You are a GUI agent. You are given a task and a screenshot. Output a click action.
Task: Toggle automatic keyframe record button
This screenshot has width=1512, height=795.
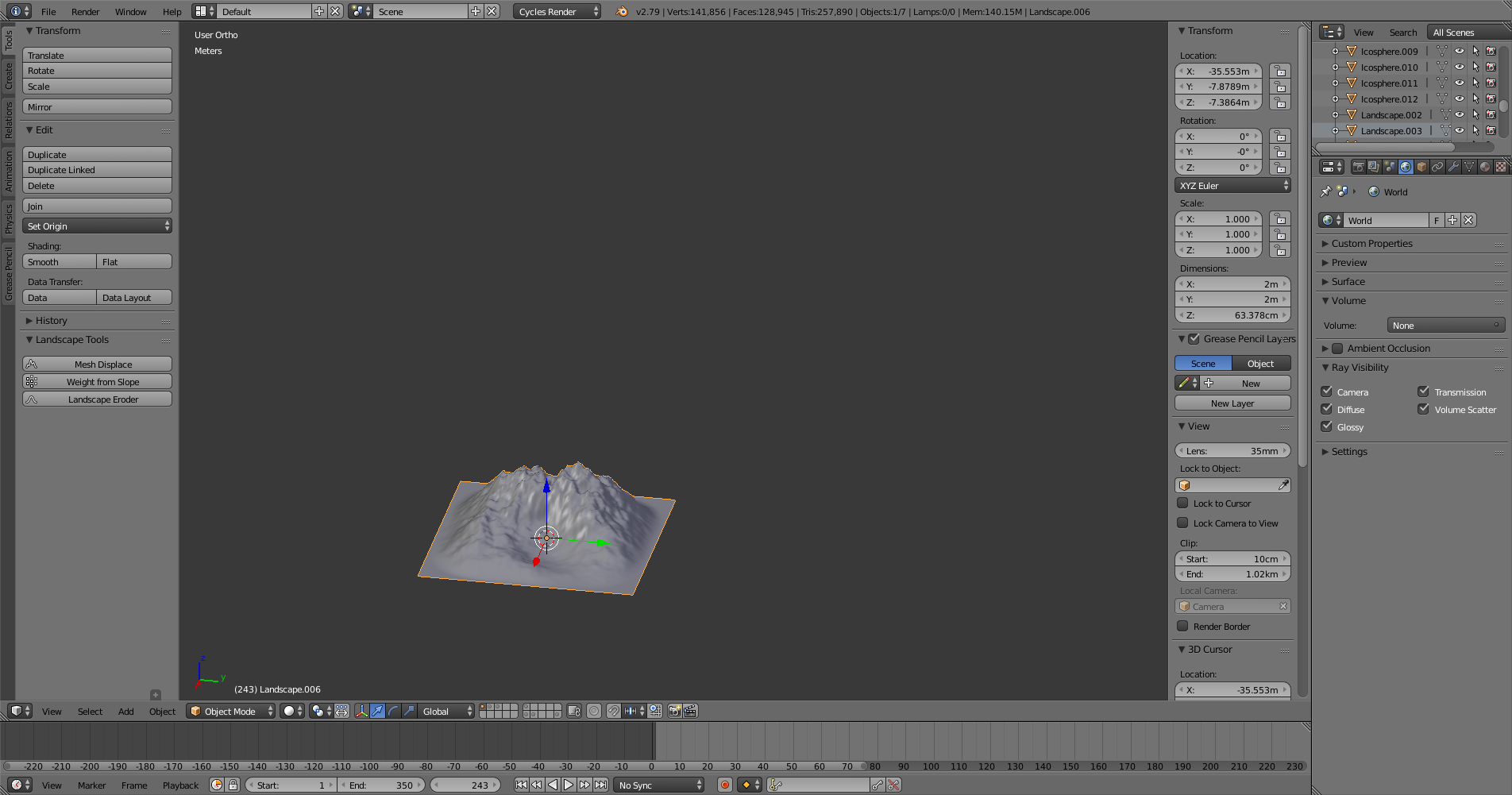(x=724, y=785)
